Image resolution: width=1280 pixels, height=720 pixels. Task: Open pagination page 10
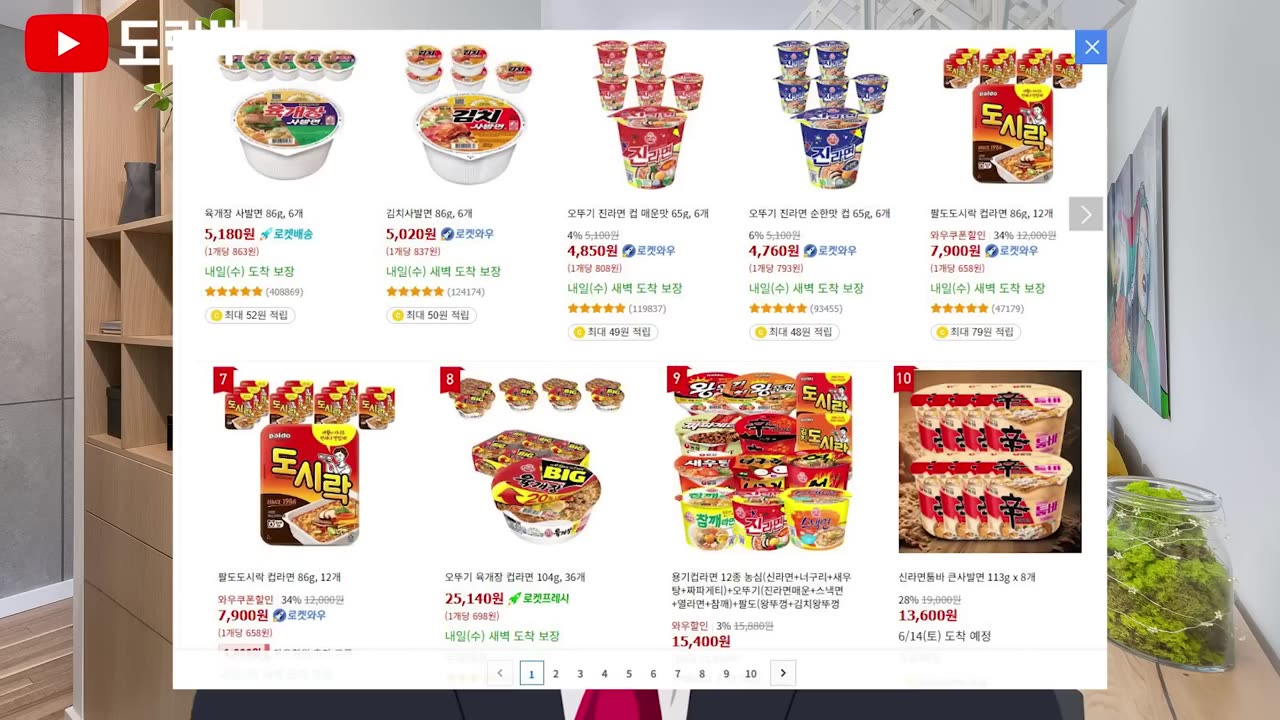[x=751, y=674]
